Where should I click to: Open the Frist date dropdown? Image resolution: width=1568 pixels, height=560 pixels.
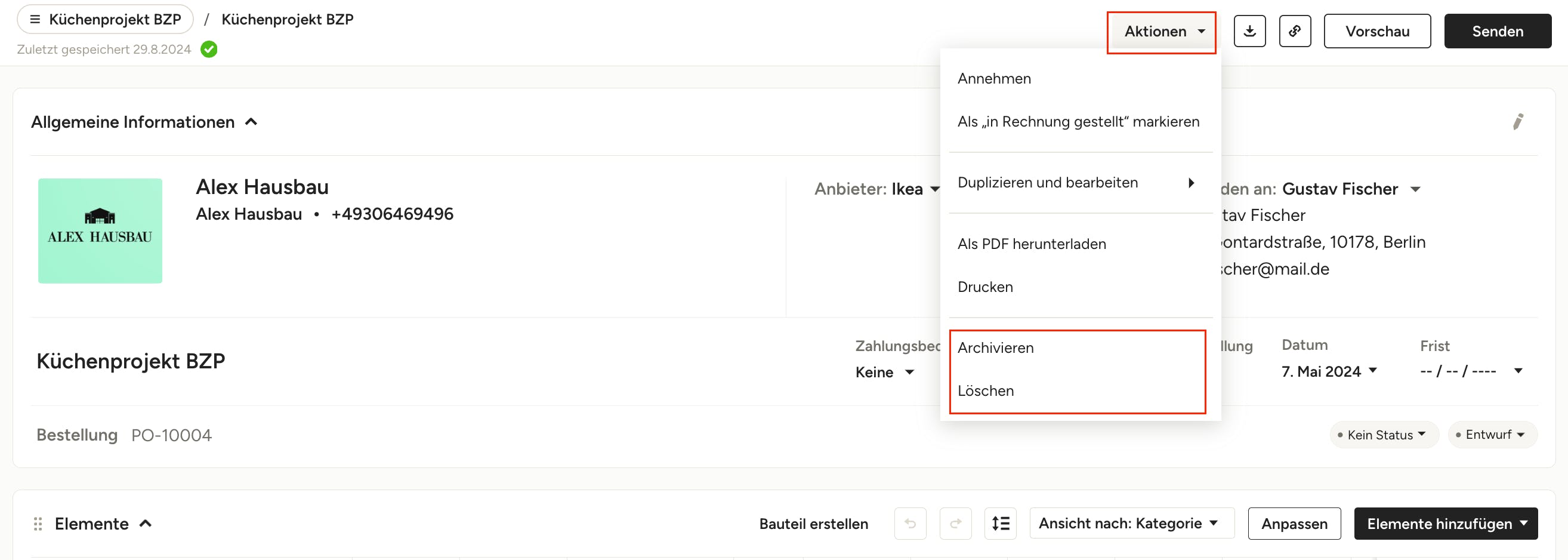(1471, 371)
